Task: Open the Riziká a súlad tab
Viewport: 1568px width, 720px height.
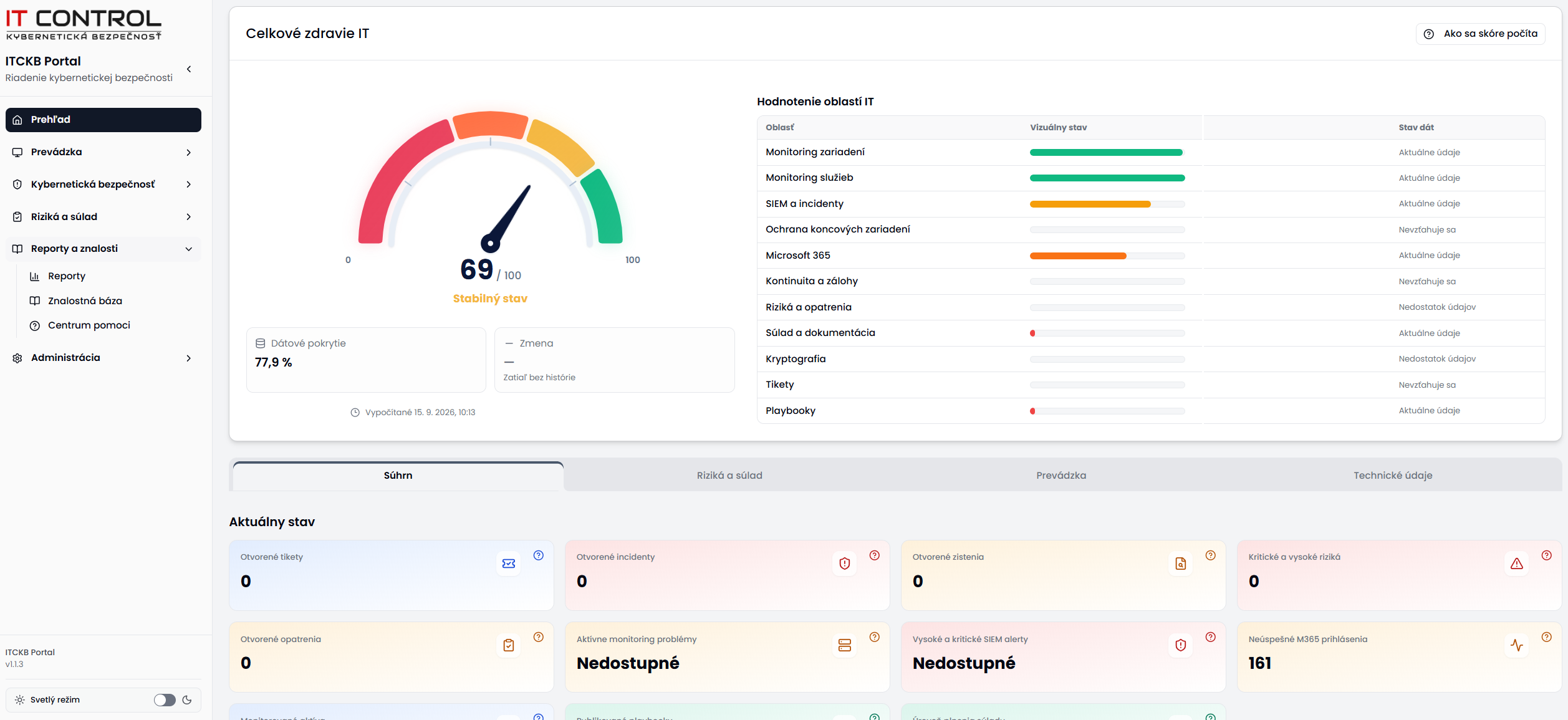Action: pos(729,476)
